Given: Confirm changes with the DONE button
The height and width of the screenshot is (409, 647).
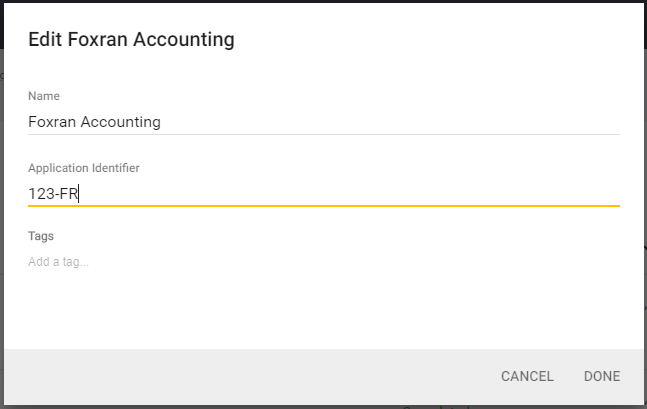Looking at the screenshot, I should tap(602, 377).
